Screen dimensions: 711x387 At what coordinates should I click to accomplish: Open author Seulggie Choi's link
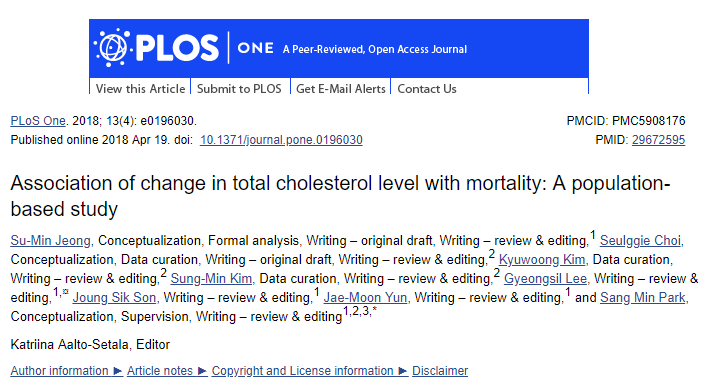[640, 240]
